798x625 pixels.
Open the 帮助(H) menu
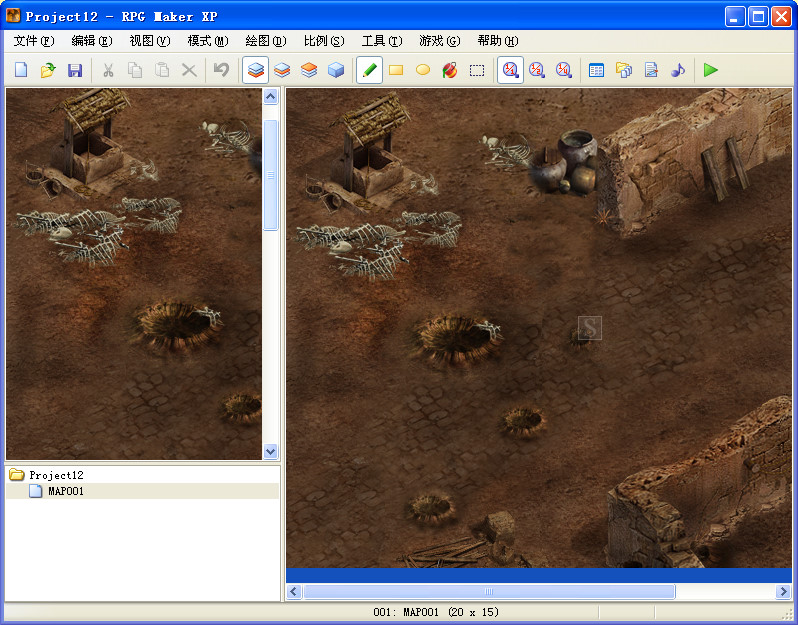pyautogui.click(x=498, y=41)
